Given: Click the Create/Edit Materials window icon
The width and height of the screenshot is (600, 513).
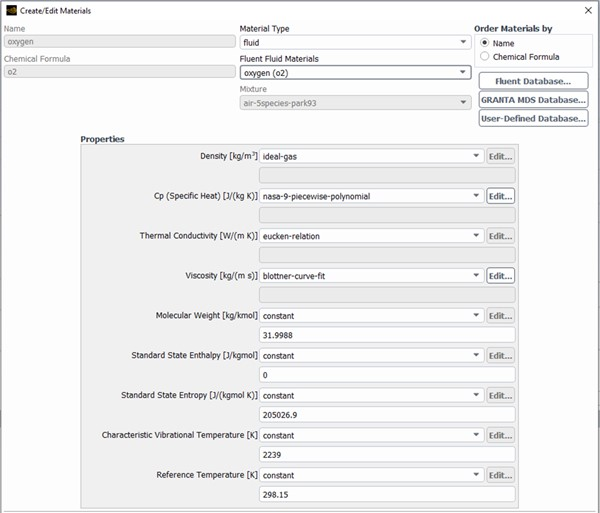Looking at the screenshot, I should [11, 9].
